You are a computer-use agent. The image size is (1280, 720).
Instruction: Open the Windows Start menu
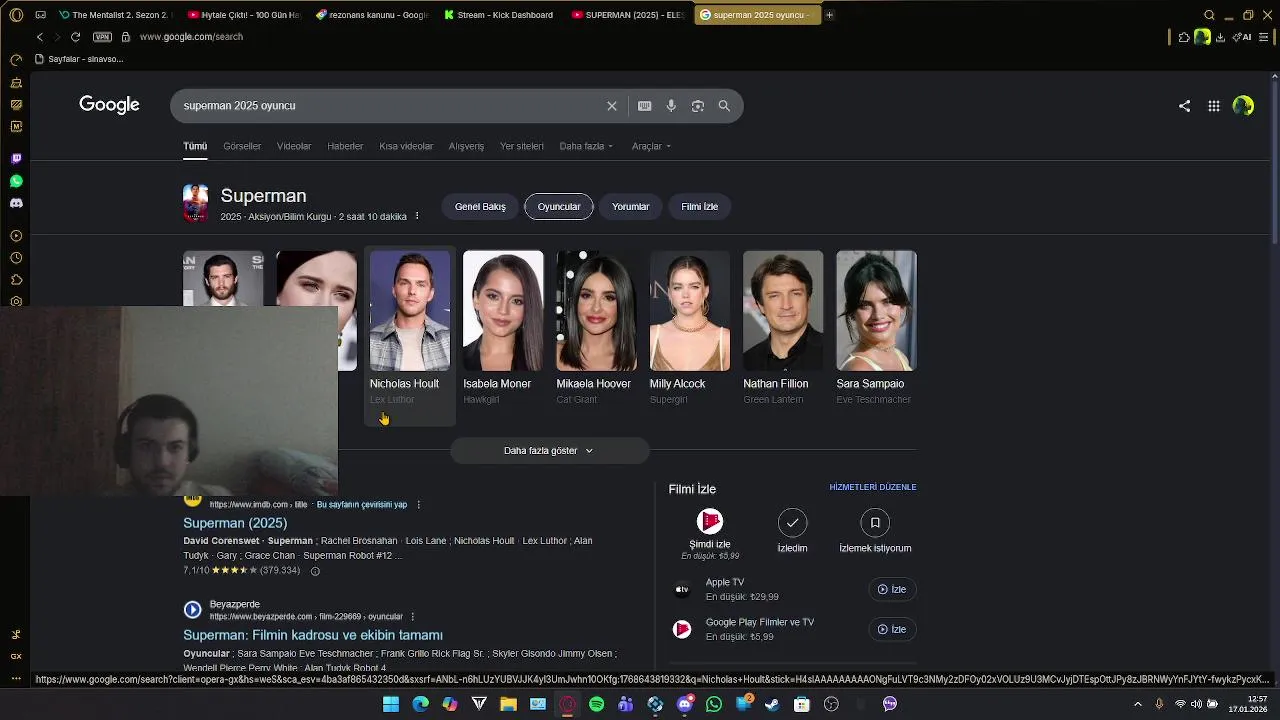(391, 704)
